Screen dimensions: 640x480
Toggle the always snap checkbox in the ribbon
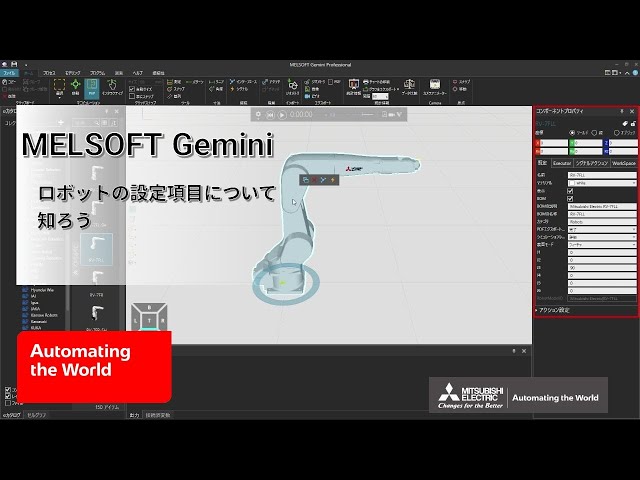(x=132, y=96)
